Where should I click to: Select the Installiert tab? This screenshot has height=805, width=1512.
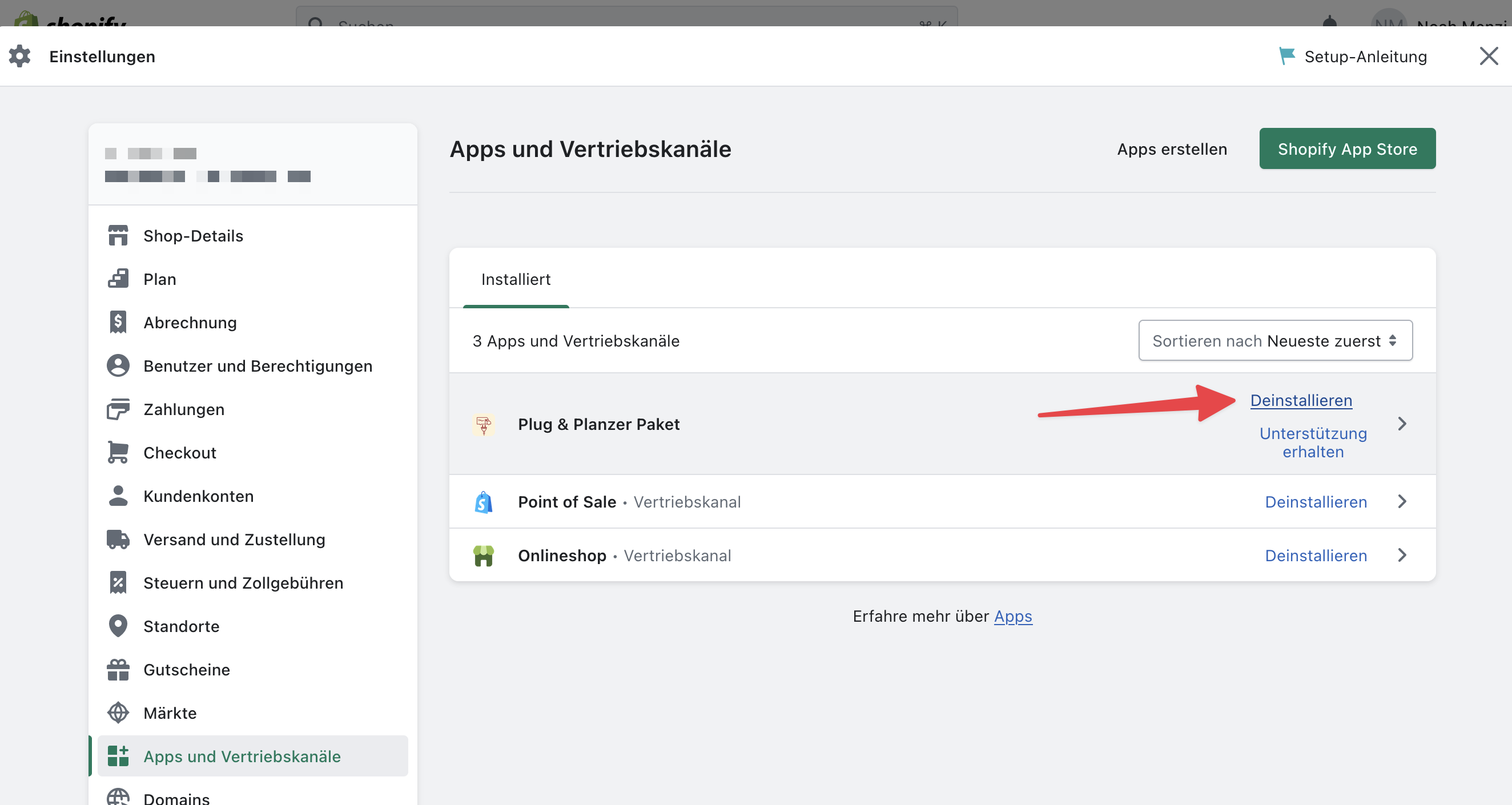click(x=516, y=280)
